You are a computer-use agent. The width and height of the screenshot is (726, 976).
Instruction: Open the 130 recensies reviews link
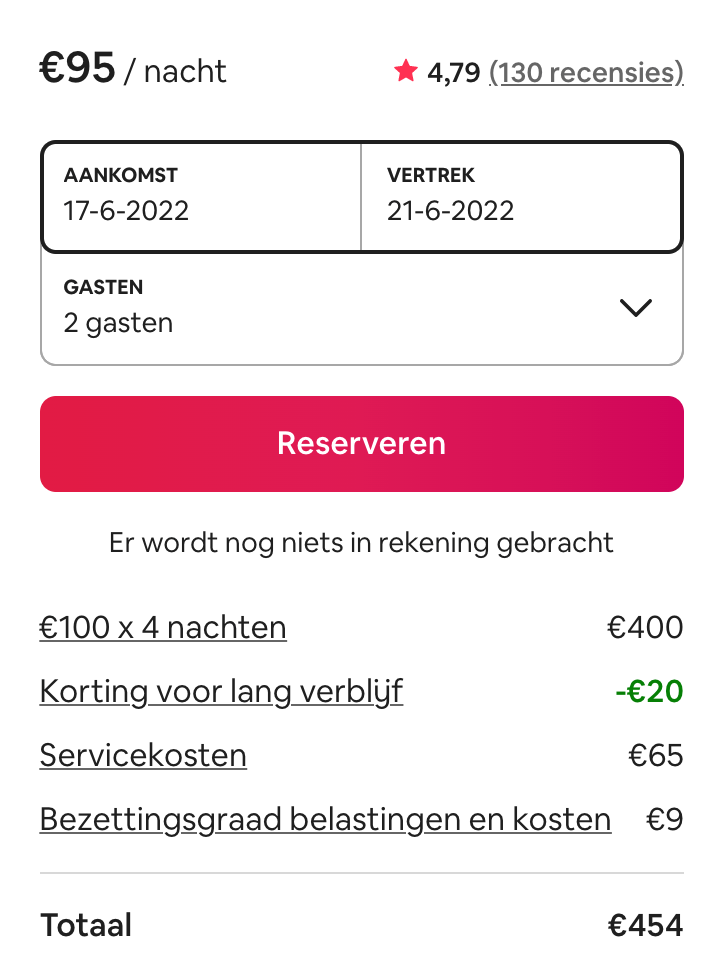coord(586,72)
